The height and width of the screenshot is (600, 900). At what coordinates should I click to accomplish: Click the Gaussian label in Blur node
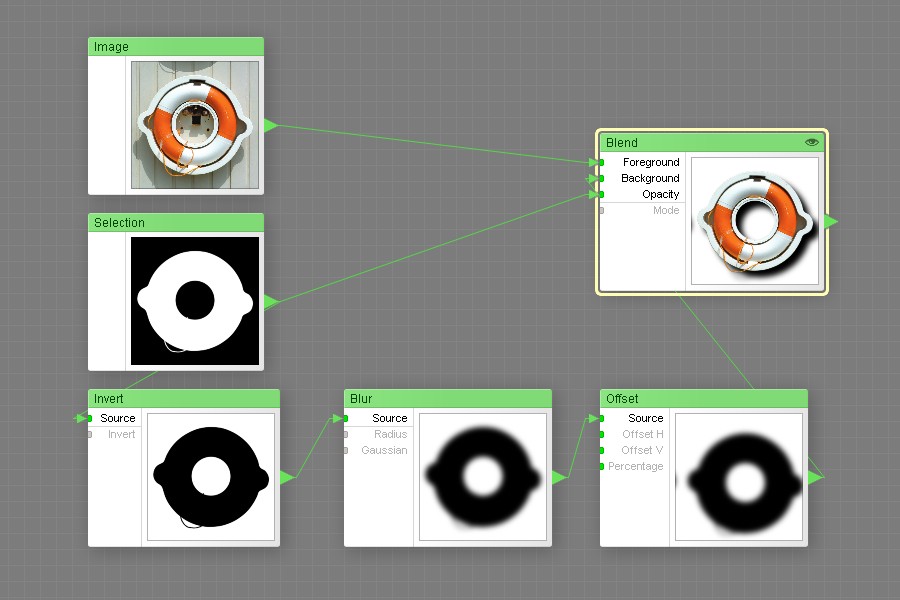pyautogui.click(x=384, y=451)
